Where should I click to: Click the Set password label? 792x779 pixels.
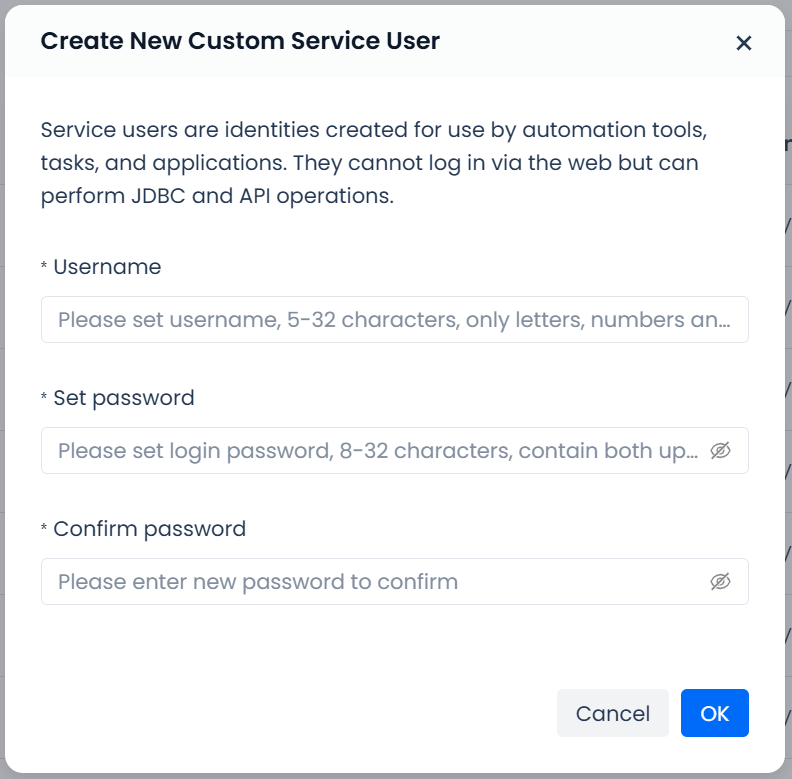pos(124,398)
